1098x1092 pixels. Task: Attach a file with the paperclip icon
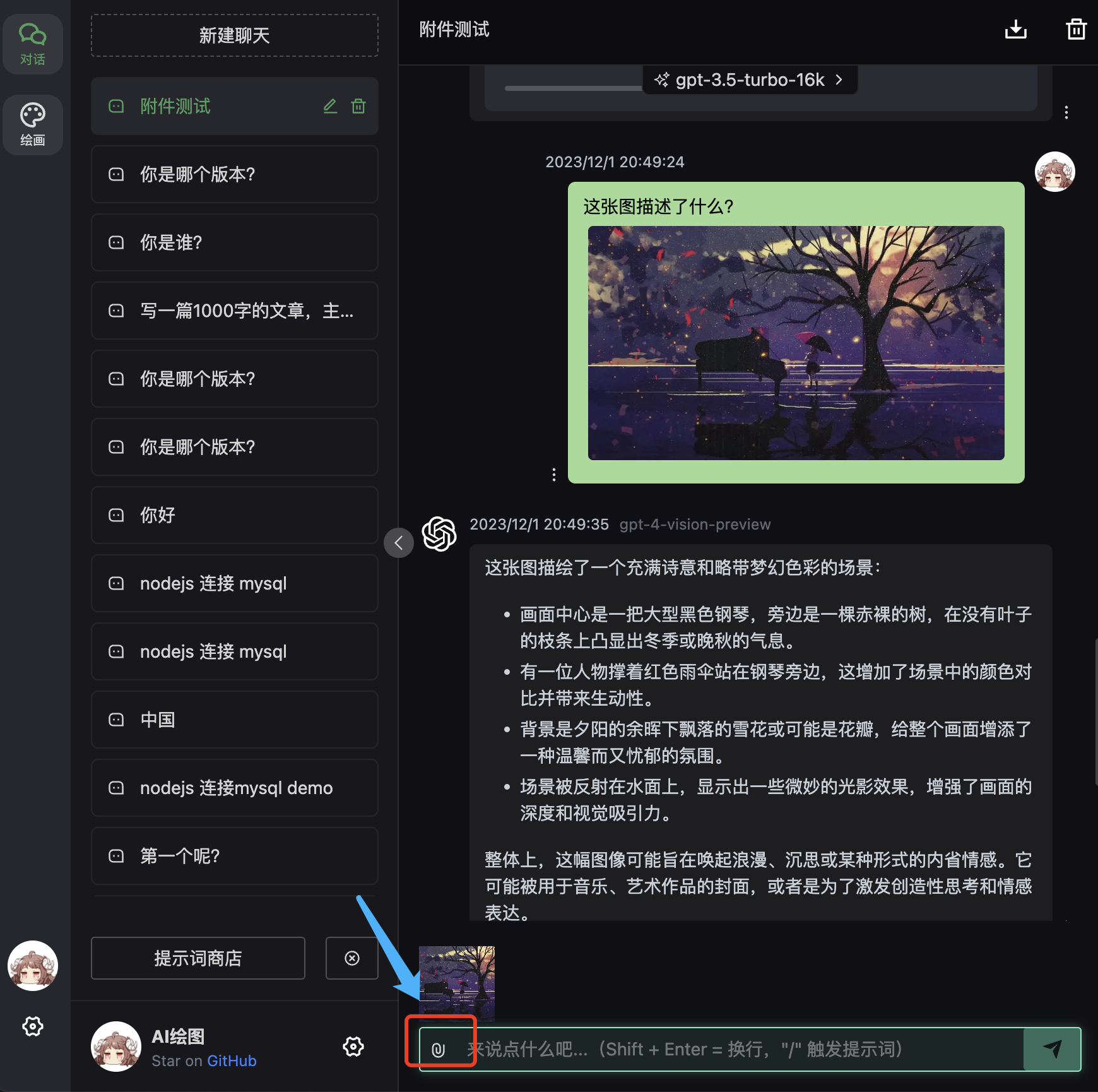click(440, 1049)
